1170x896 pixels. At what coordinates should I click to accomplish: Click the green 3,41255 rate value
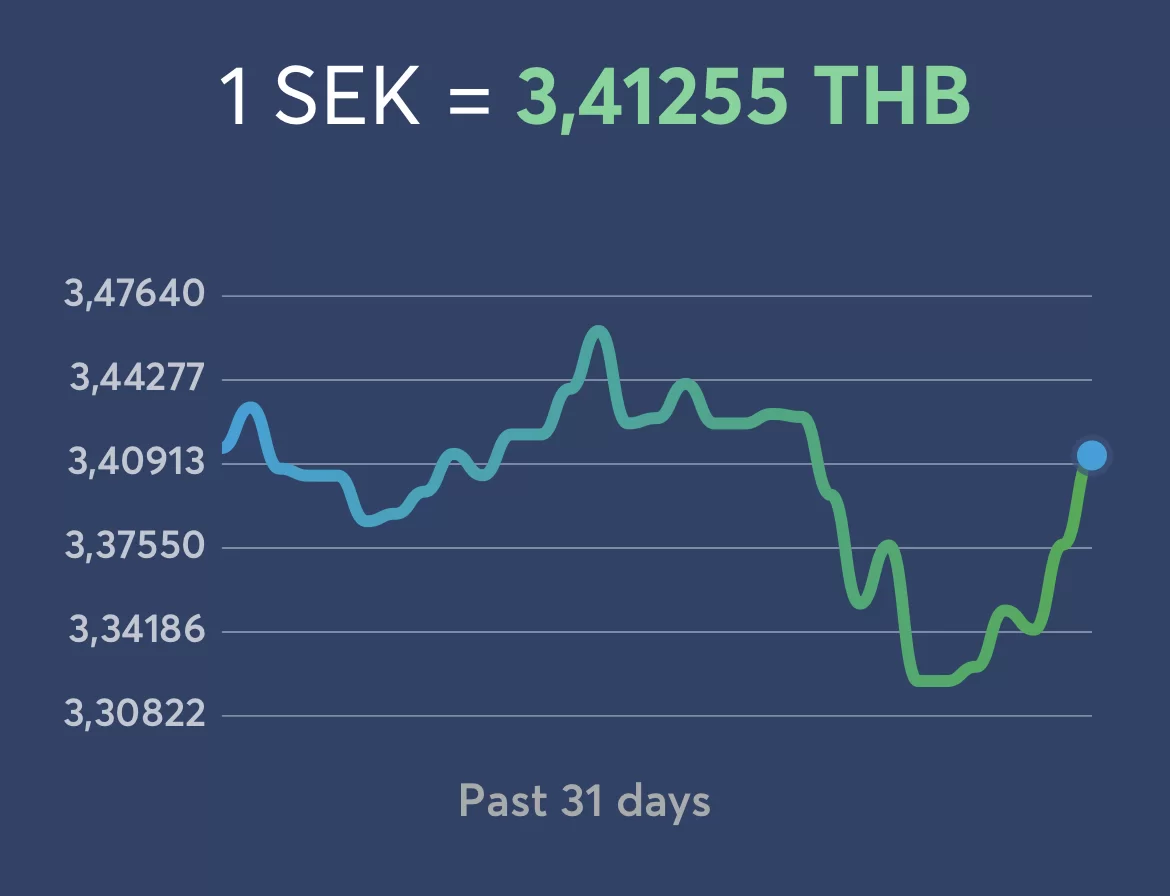click(651, 98)
